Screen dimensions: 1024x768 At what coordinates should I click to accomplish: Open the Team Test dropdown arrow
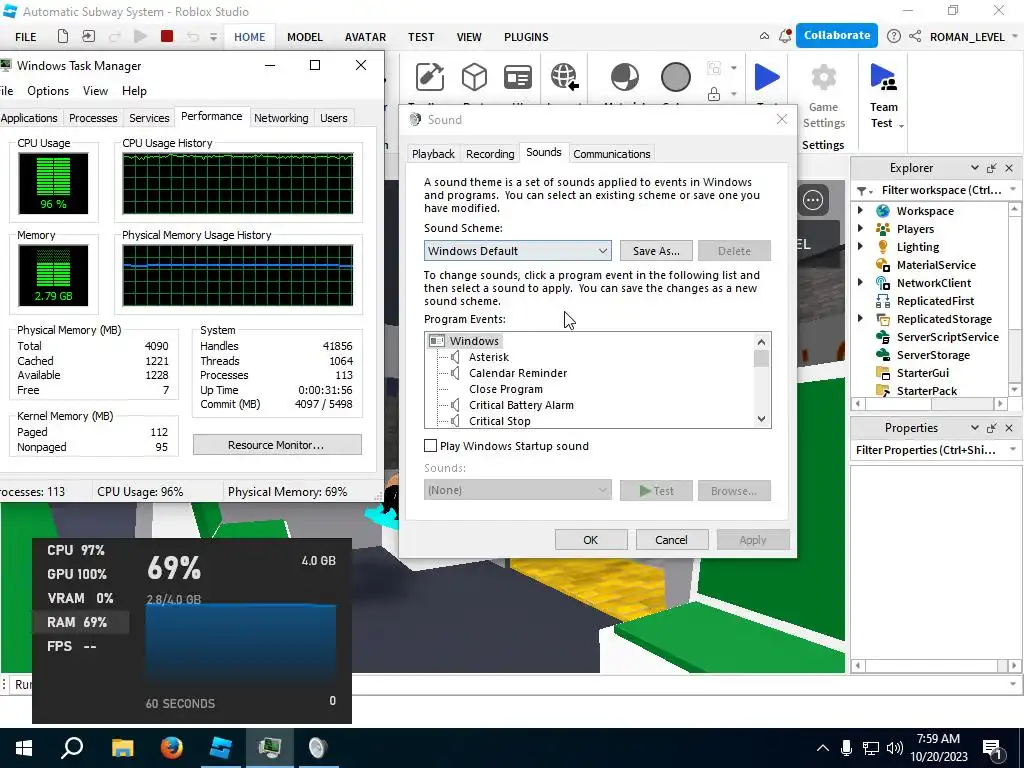[901, 125]
